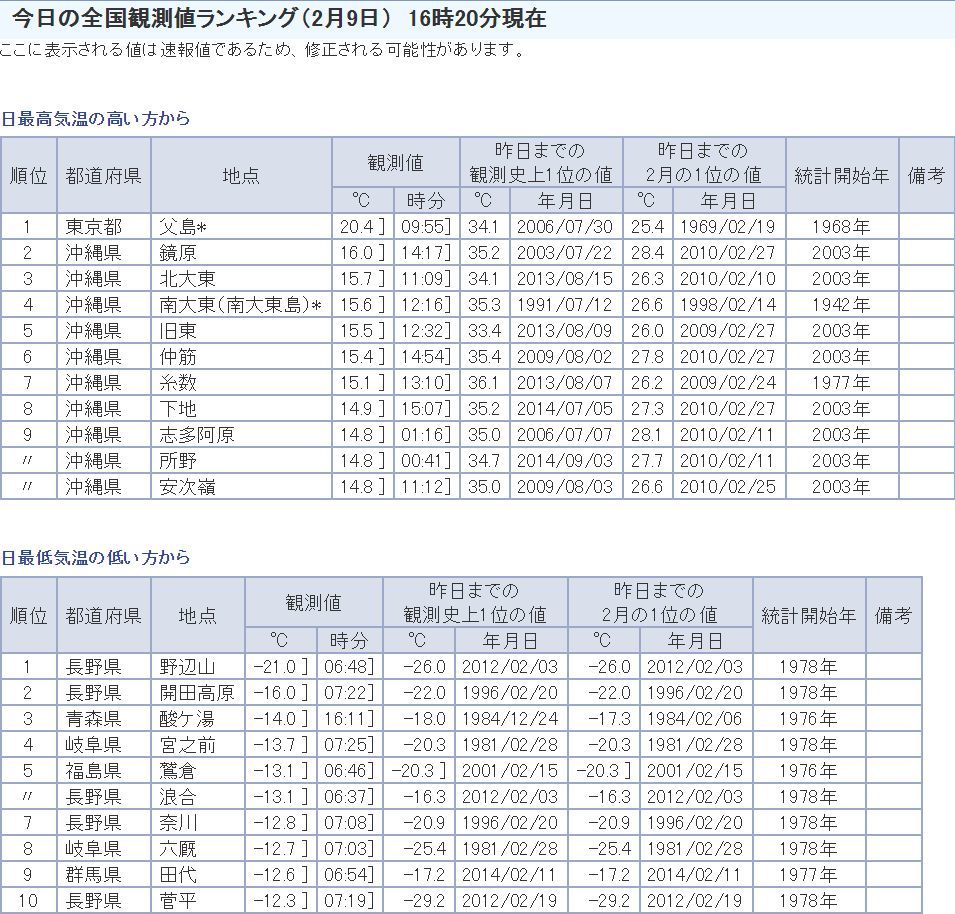Click the 東京都 prefecture cell

[93, 226]
